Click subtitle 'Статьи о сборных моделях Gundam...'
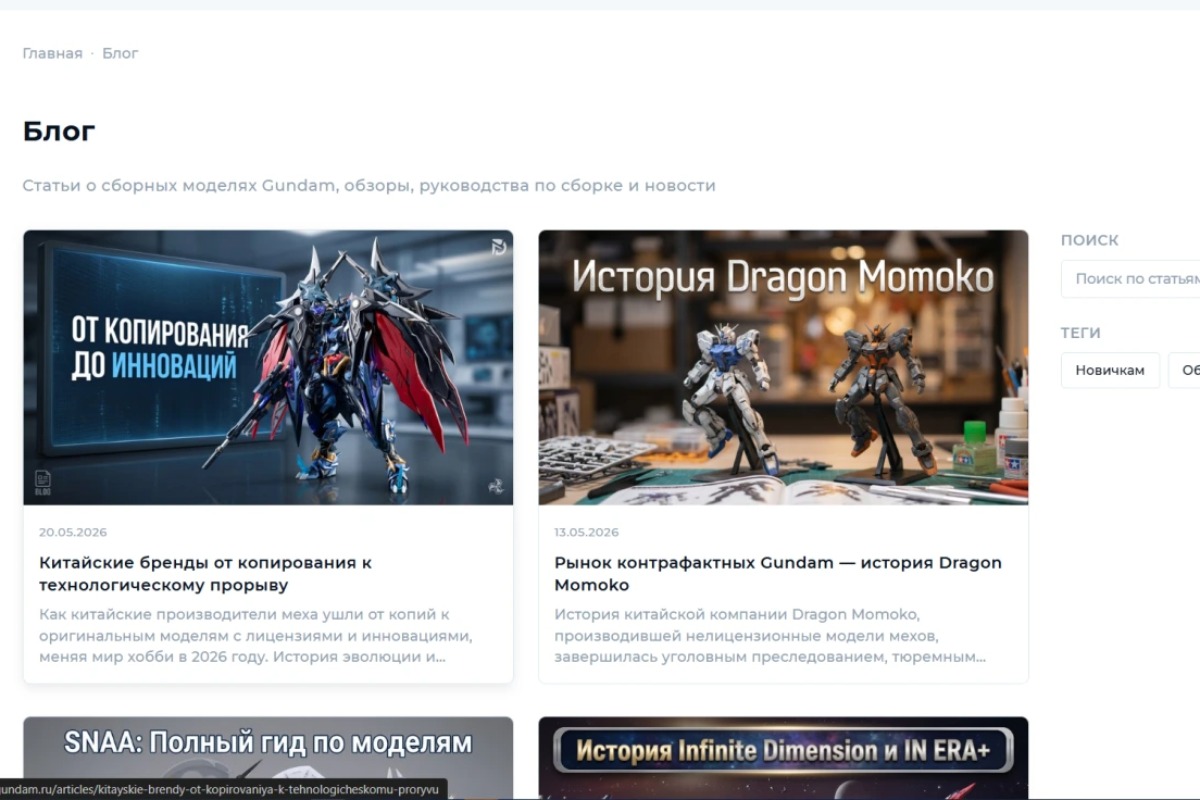The image size is (1200, 800). click(x=369, y=186)
